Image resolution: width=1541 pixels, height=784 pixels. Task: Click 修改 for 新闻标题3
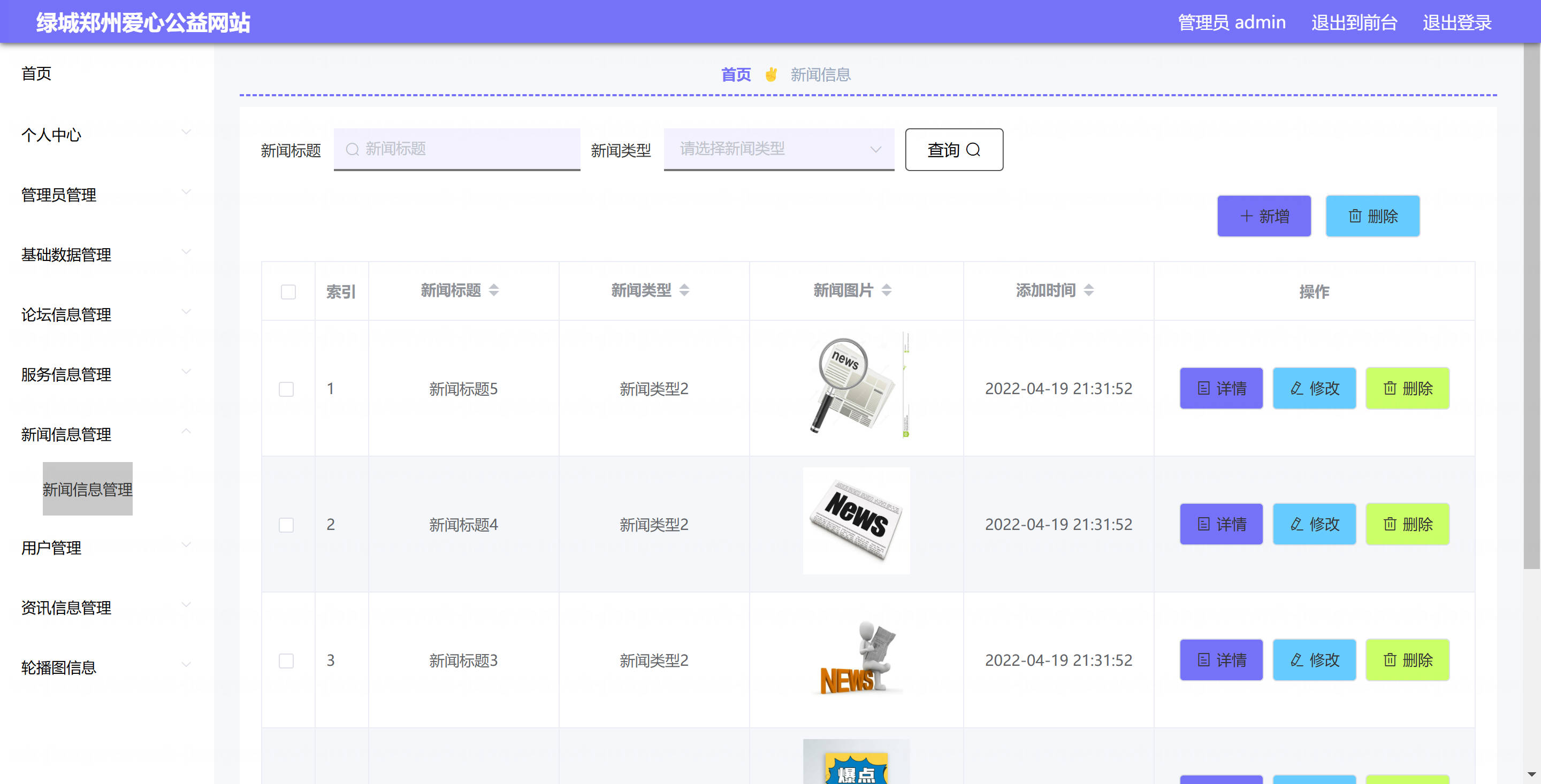pos(1314,659)
